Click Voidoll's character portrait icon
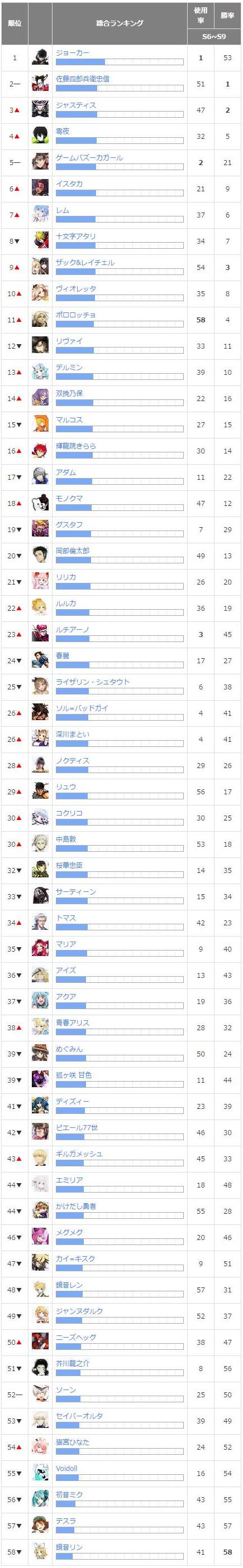Viewport: 243px width, 1568px height. tap(40, 1473)
